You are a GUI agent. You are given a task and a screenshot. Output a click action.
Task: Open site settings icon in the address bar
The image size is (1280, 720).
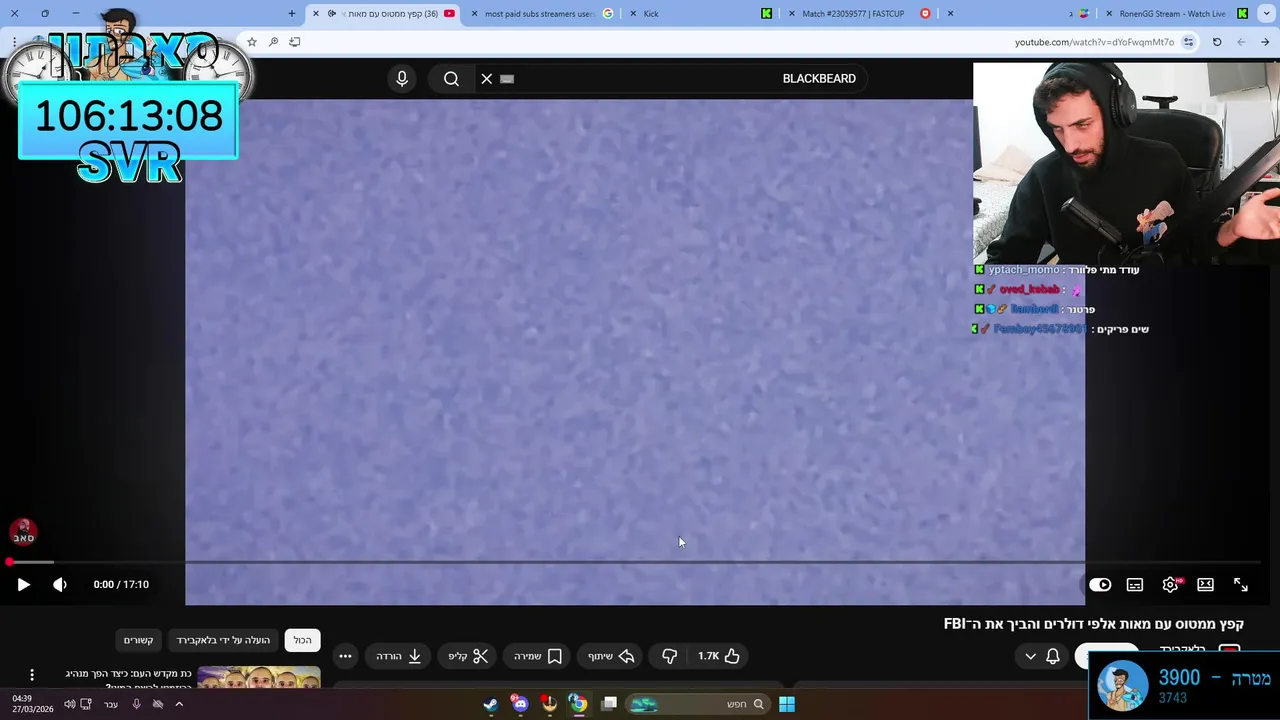[1188, 42]
